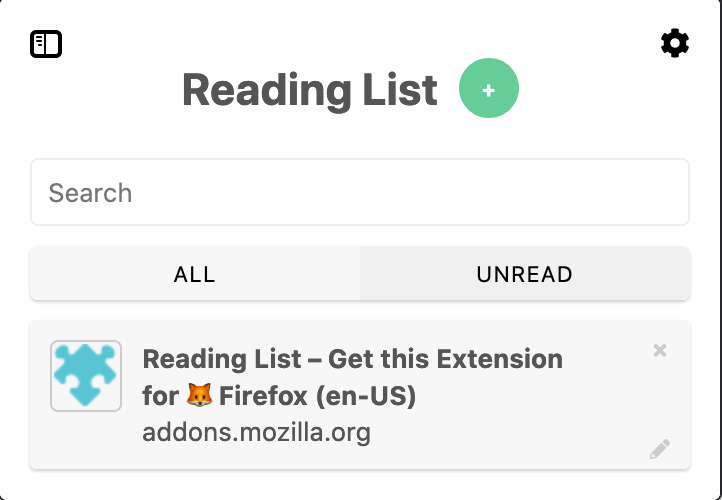
Task: Click the right end of the search box
Action: pyautogui.click(x=663, y=192)
